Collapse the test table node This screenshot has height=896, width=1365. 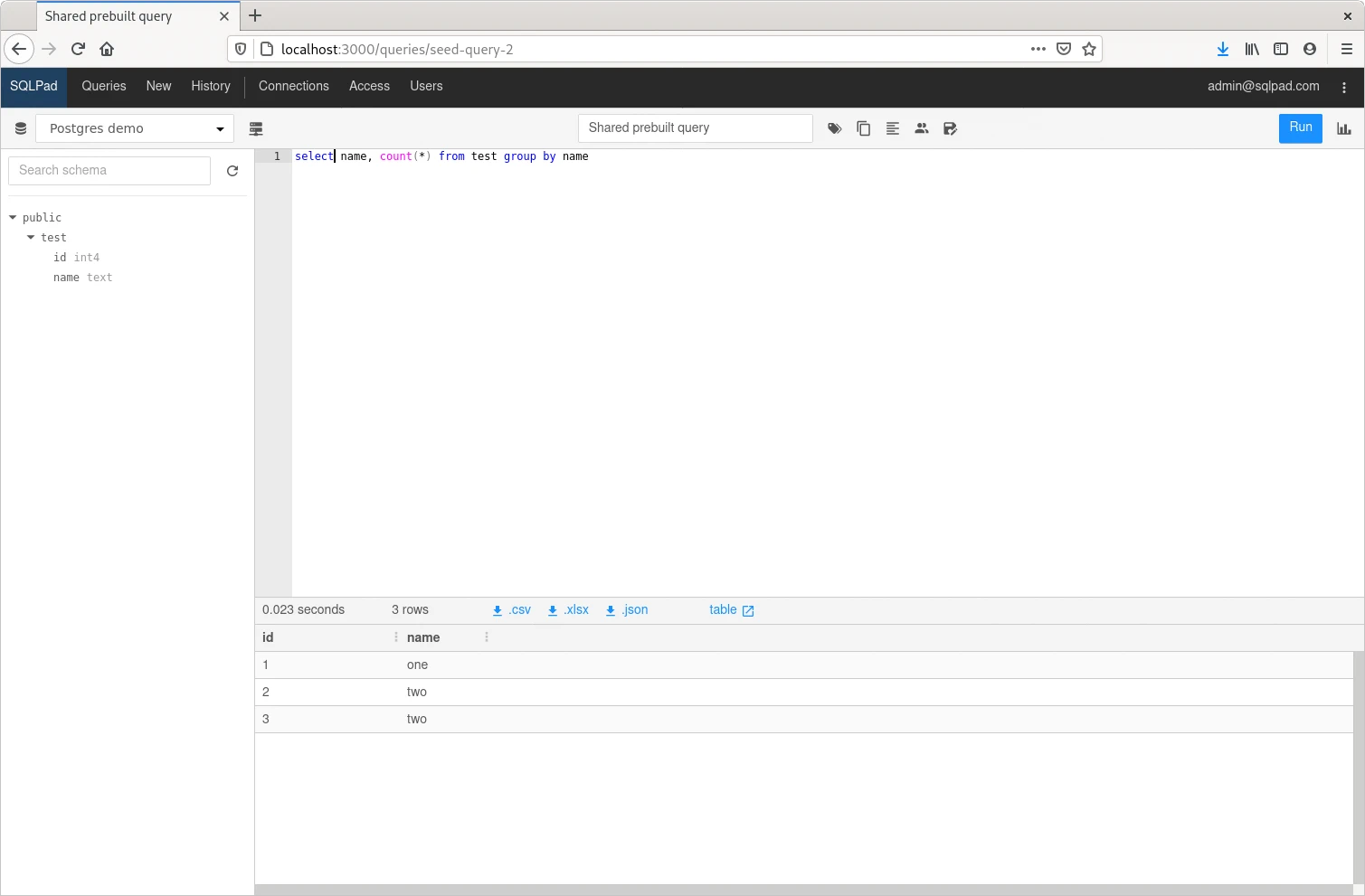tap(32, 238)
